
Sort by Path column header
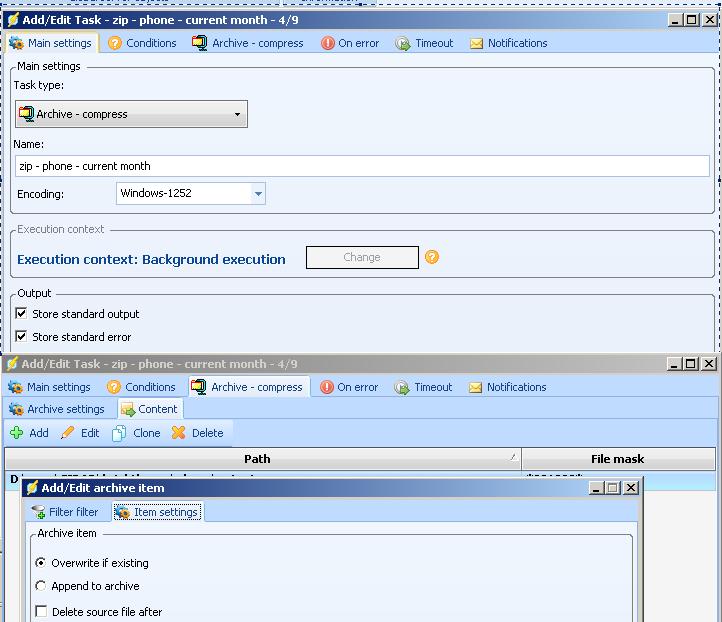(258, 459)
